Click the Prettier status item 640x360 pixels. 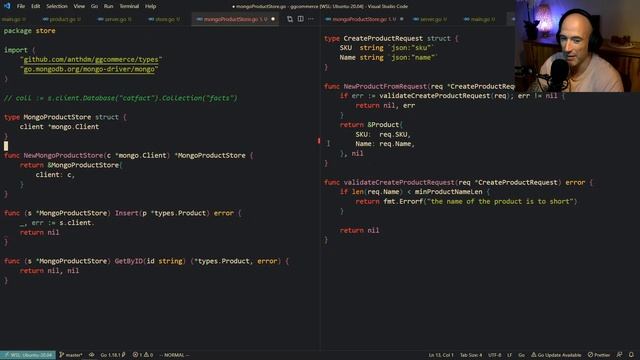point(599,355)
